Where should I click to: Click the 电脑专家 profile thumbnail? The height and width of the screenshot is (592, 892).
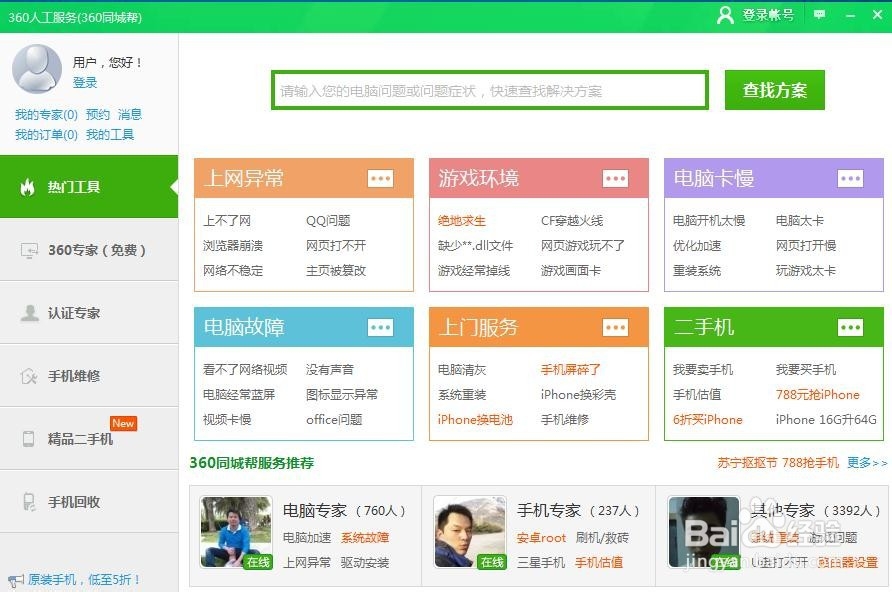pyautogui.click(x=236, y=531)
